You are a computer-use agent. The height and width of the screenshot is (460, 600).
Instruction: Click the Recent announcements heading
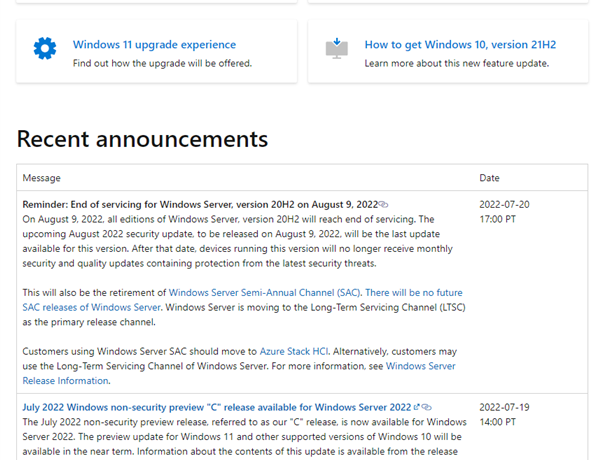(142, 138)
